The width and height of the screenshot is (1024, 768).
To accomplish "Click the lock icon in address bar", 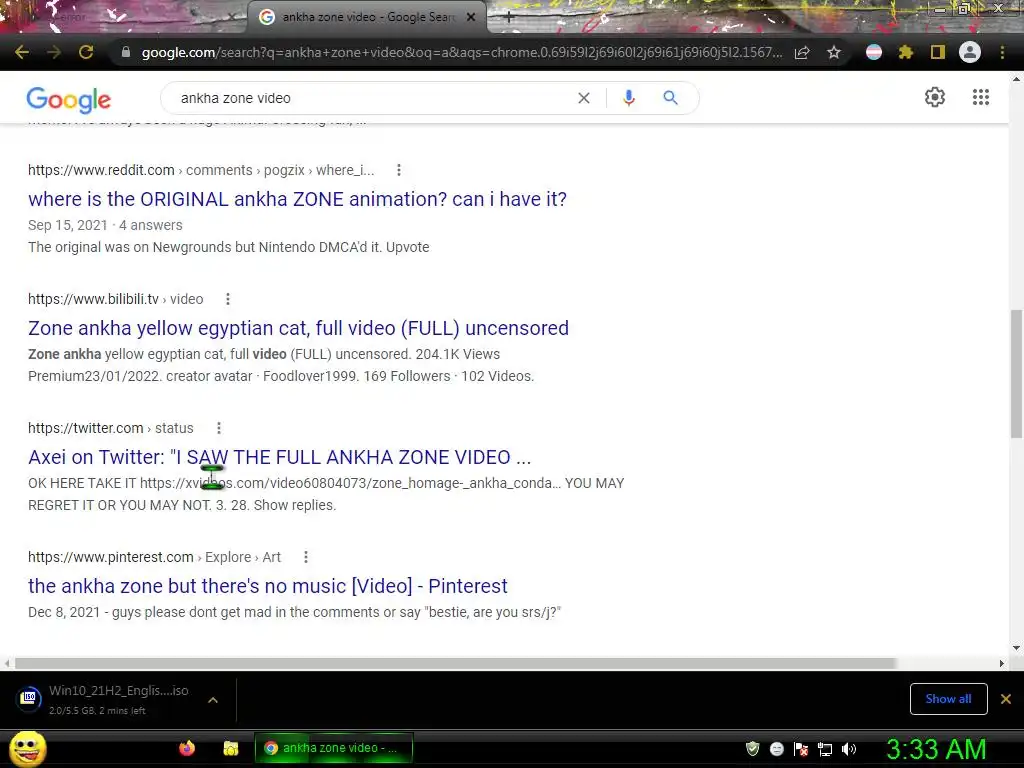I will point(126,52).
